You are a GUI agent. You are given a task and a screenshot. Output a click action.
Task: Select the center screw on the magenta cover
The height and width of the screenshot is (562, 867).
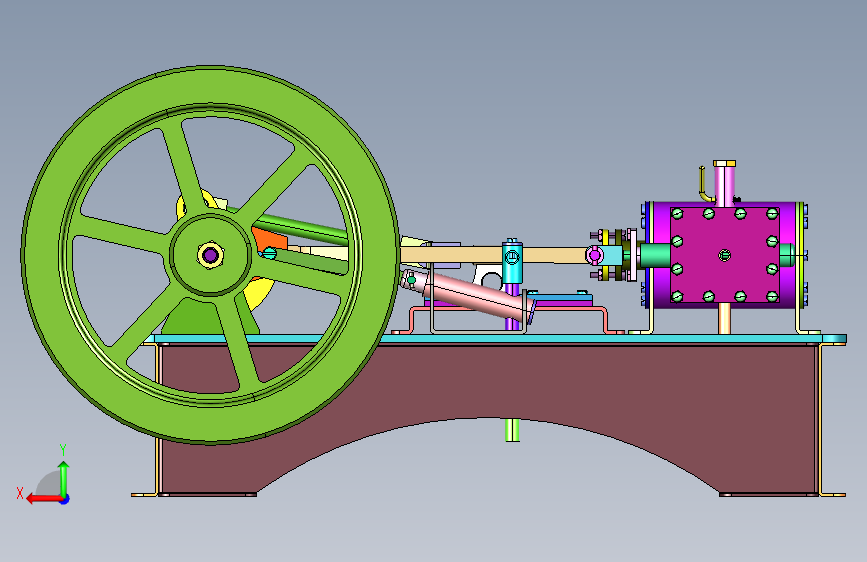coord(725,255)
